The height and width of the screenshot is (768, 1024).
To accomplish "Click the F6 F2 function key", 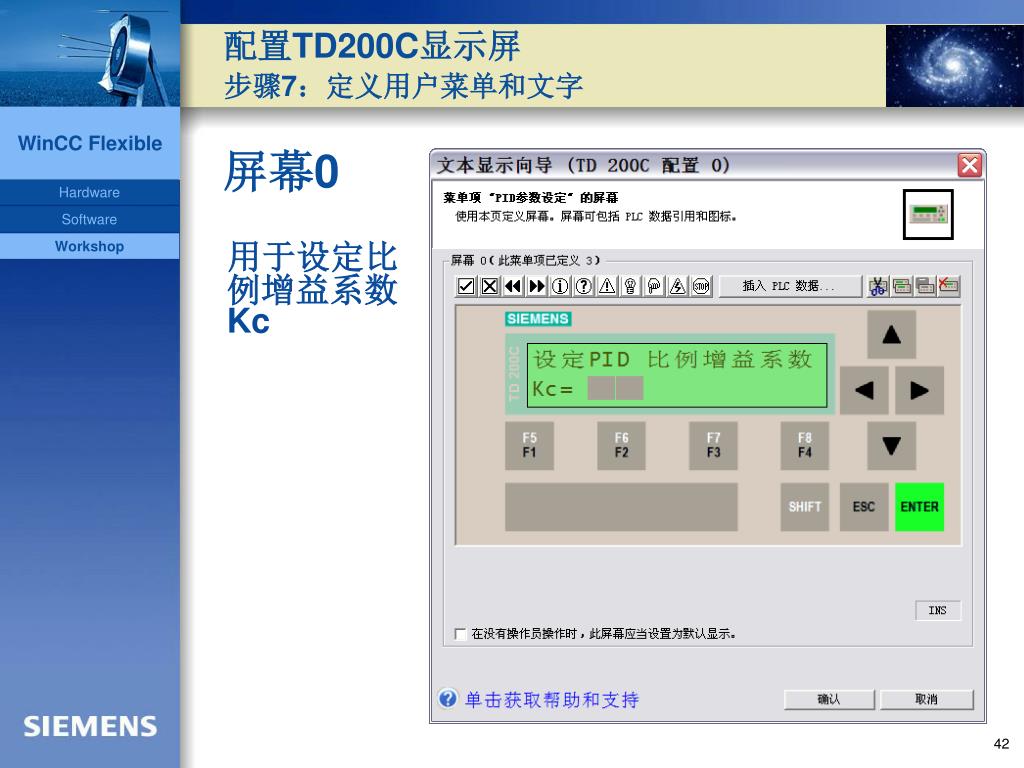I will coord(621,446).
